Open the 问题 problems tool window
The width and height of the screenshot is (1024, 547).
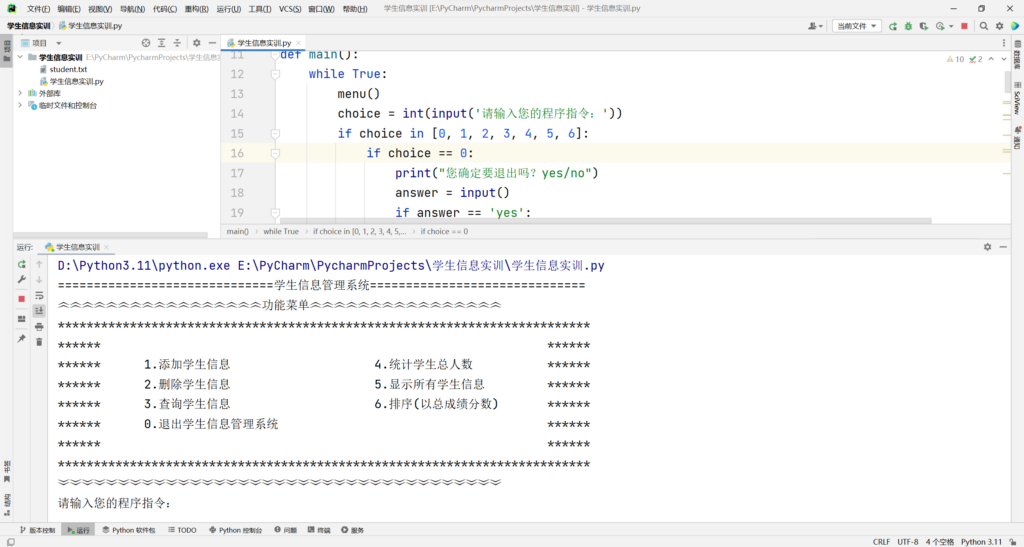[286, 530]
